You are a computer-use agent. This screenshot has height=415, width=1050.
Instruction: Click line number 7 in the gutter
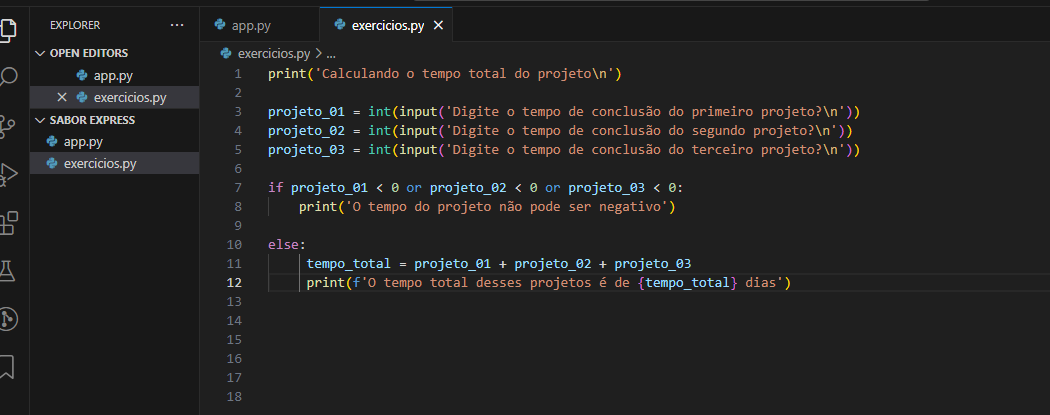(238, 187)
